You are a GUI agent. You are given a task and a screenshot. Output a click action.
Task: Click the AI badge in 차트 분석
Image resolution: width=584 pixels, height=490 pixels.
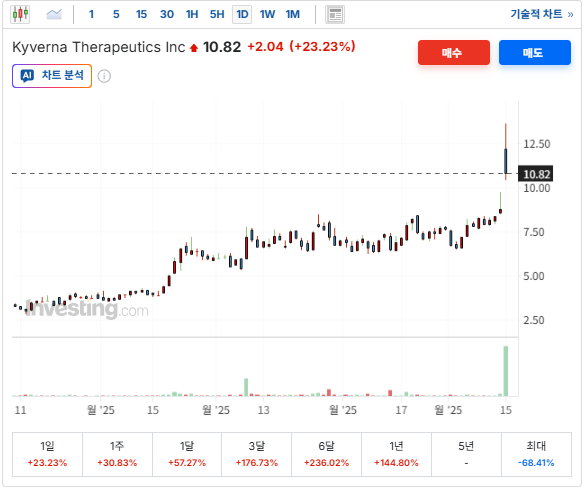[27, 76]
